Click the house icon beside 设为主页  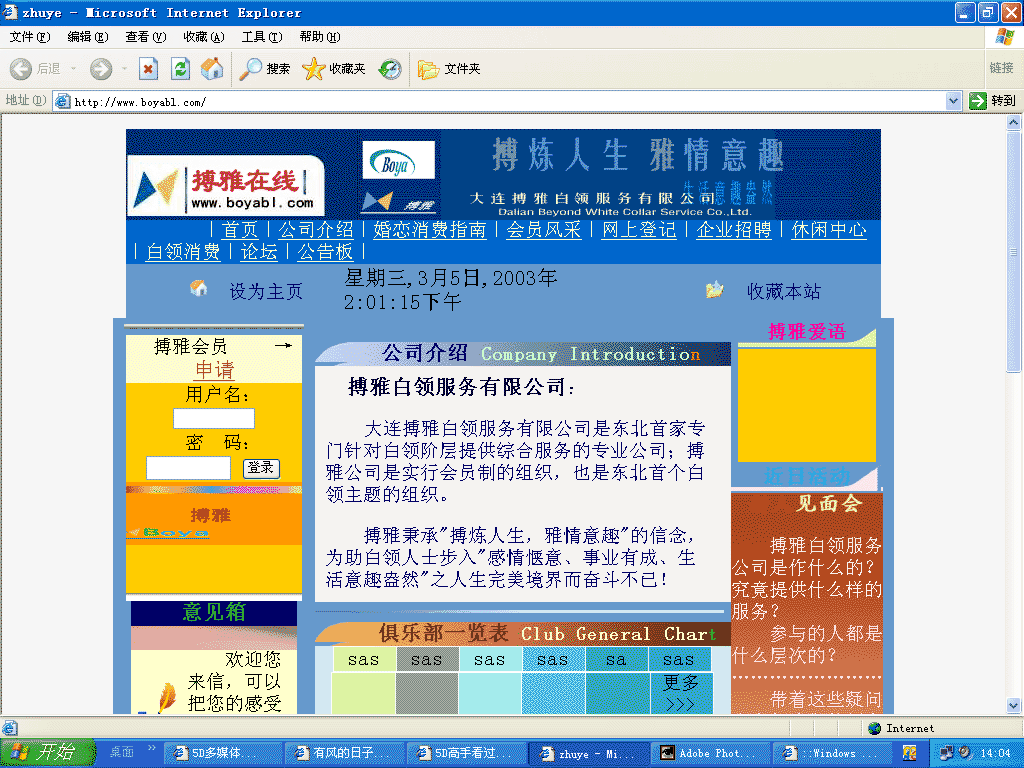(199, 289)
